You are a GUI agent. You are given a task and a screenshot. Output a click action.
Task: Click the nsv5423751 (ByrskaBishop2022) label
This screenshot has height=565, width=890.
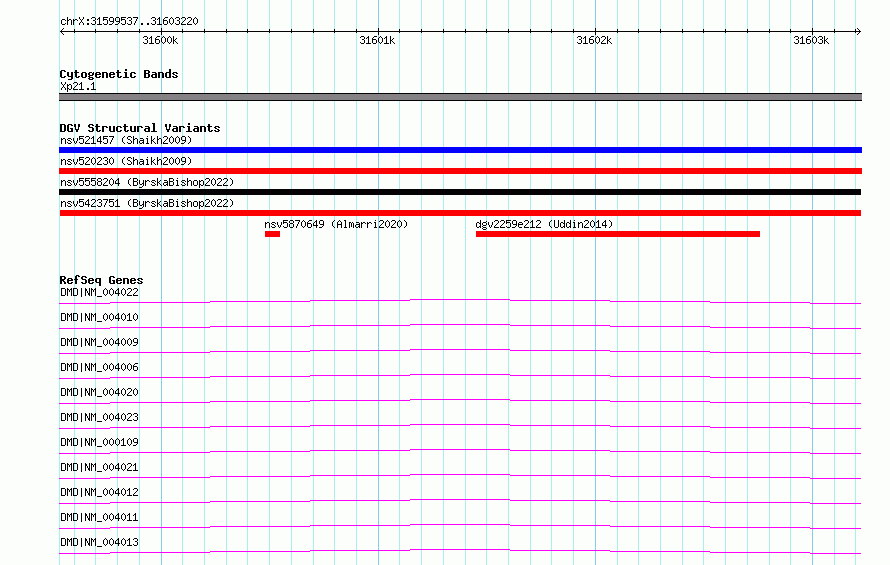147,203
